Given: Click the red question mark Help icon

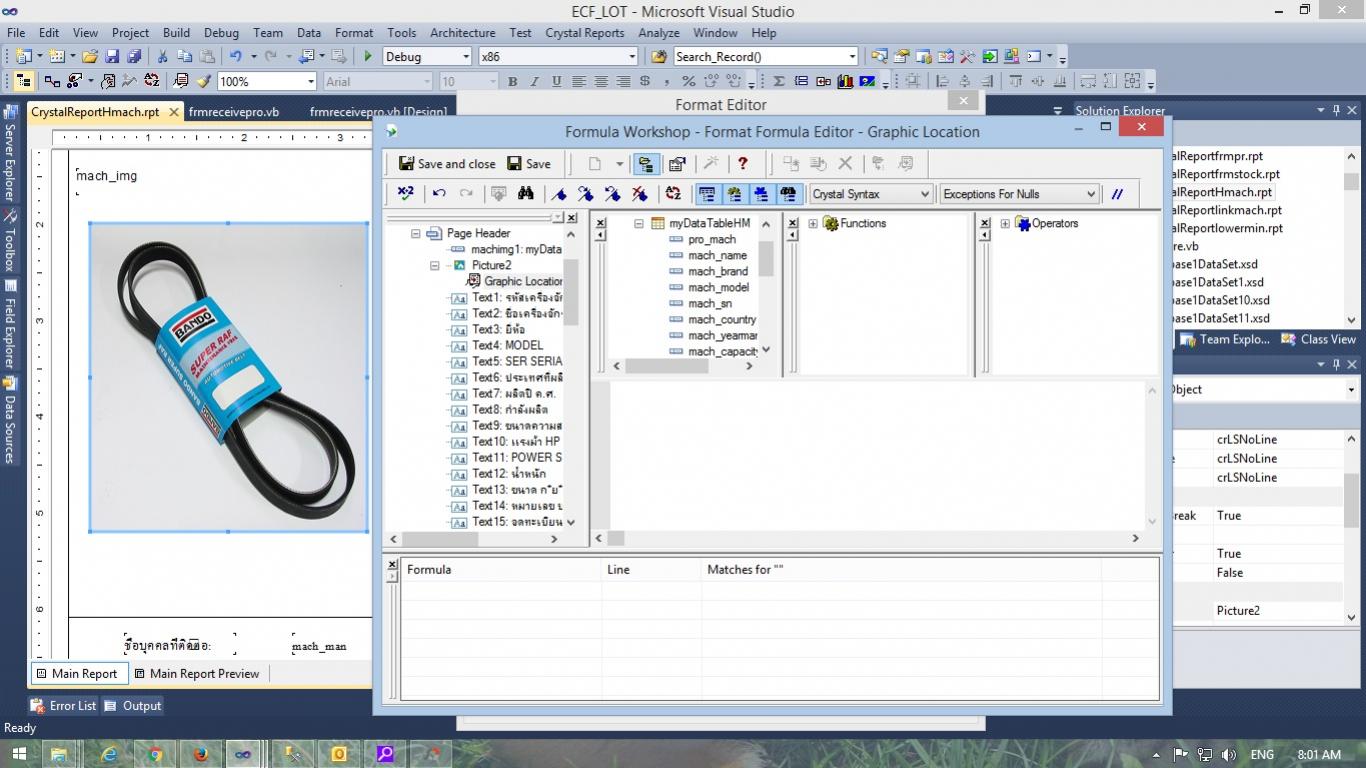Looking at the screenshot, I should [x=743, y=164].
